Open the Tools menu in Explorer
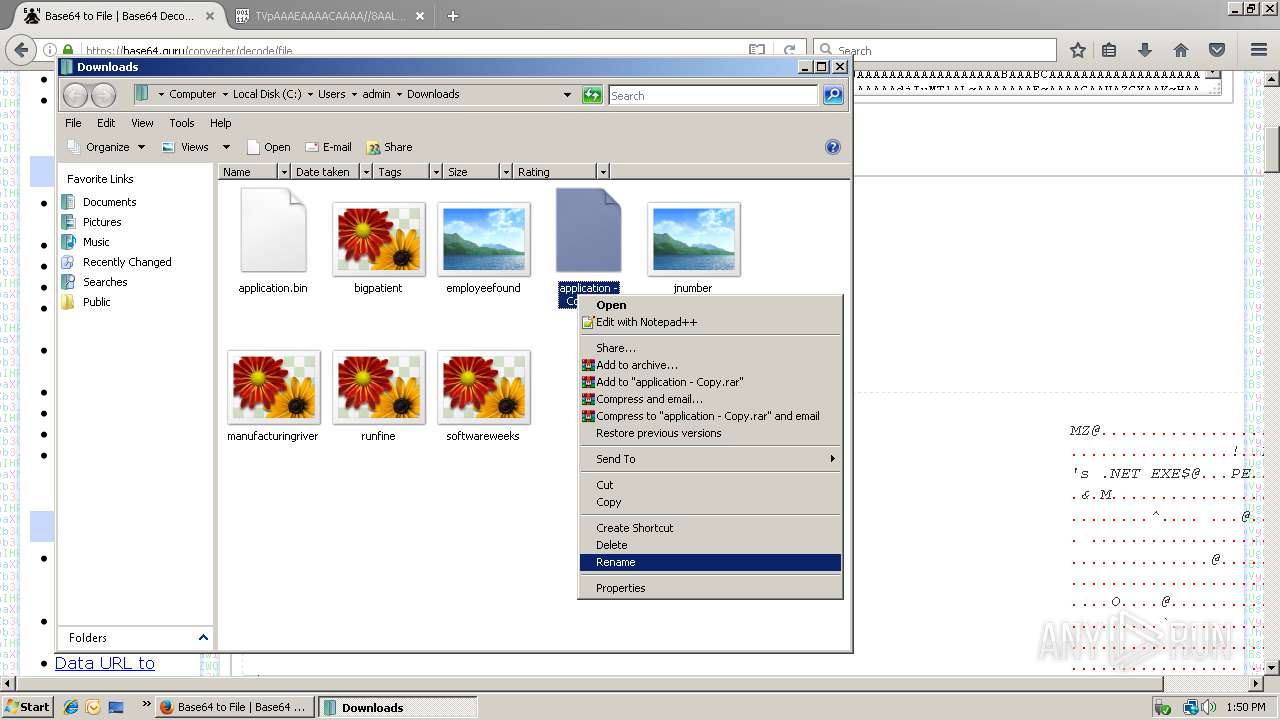 [x=182, y=123]
